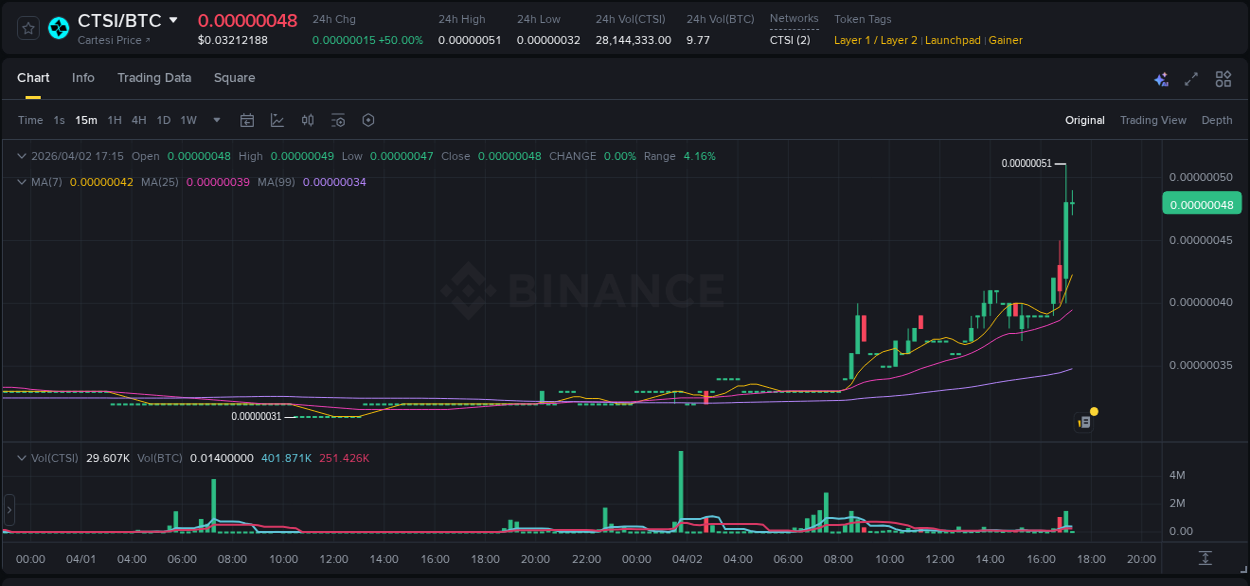Image resolution: width=1250 pixels, height=586 pixels.
Task: Select the Trading View chart mode
Action: tap(1152, 120)
